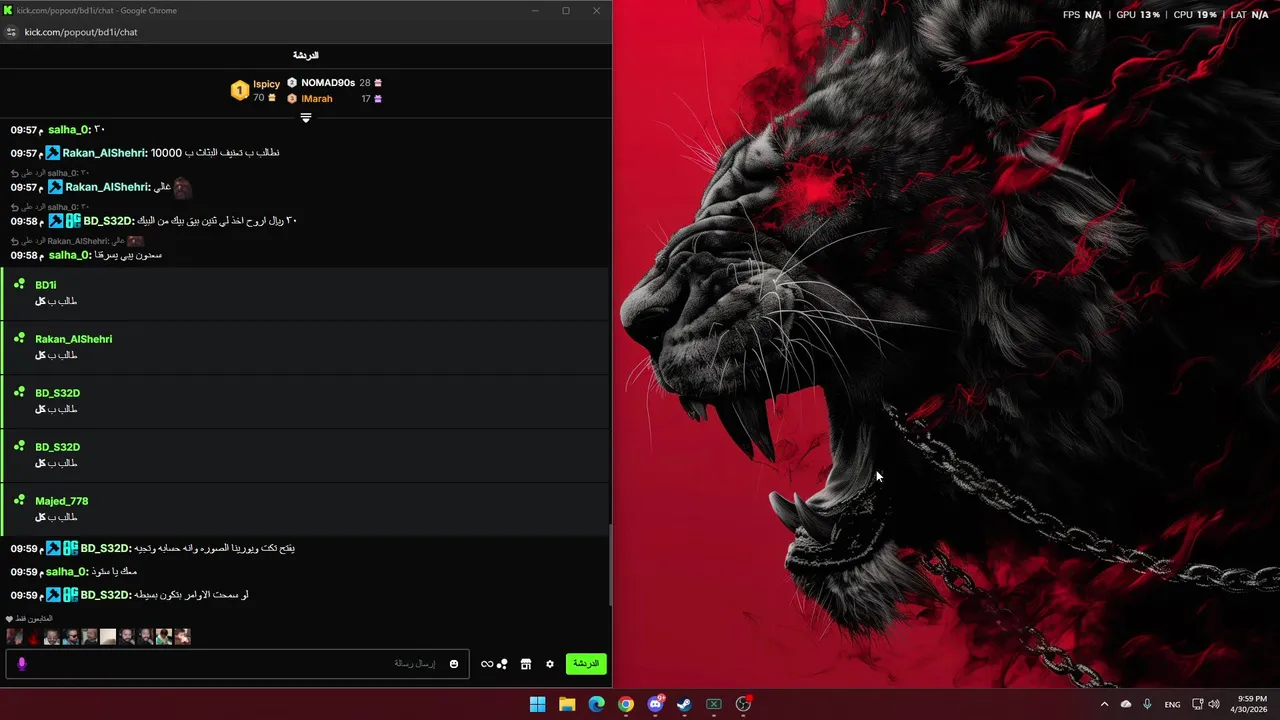Open chat settings gear icon

point(549,664)
